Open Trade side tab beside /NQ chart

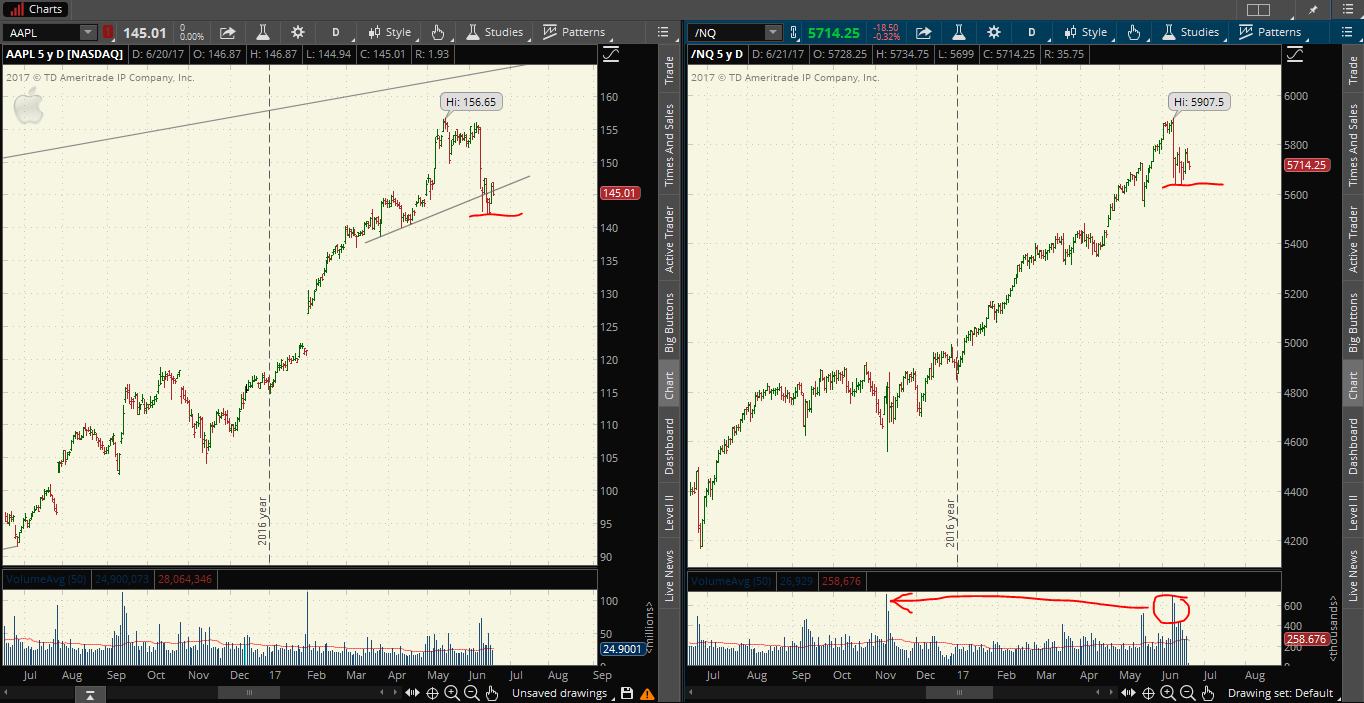pyautogui.click(x=1353, y=70)
